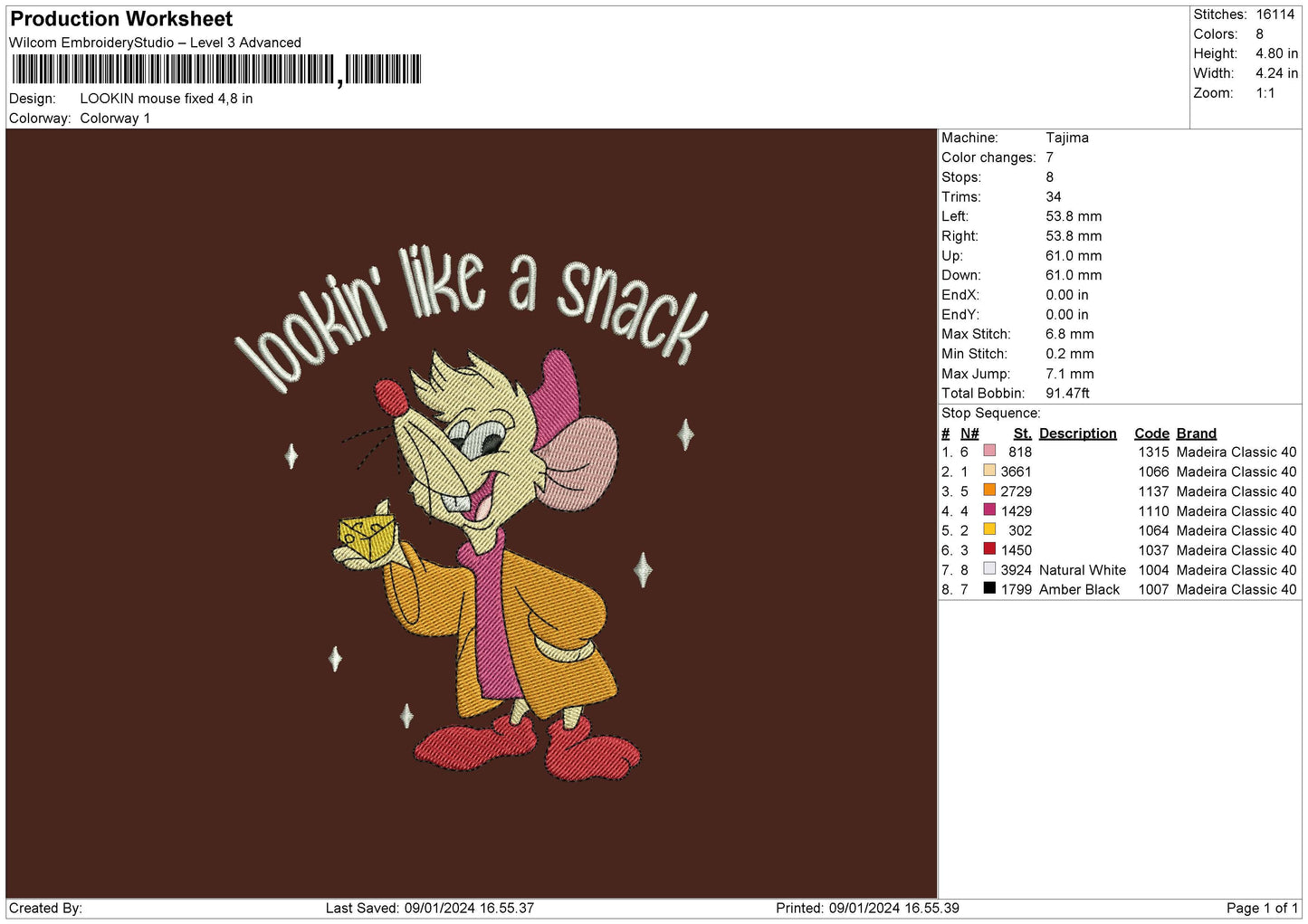The height and width of the screenshot is (924, 1308).
Task: Click the machine value 'Tajima'
Action: coord(1067,138)
